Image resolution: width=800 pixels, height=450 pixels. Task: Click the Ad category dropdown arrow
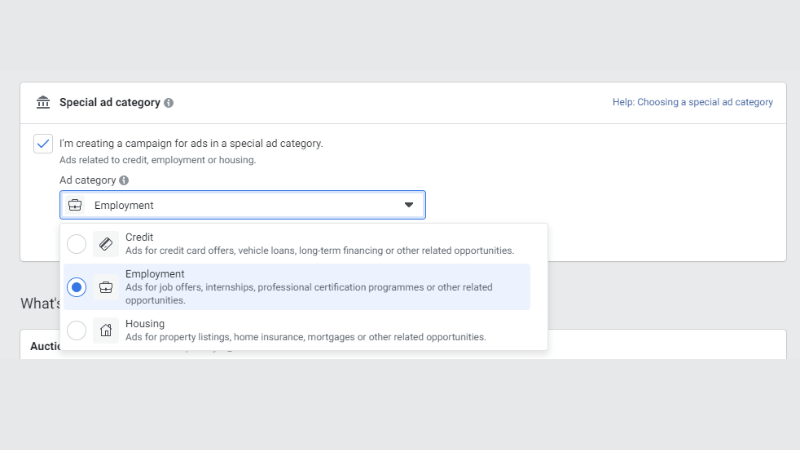pyautogui.click(x=408, y=205)
